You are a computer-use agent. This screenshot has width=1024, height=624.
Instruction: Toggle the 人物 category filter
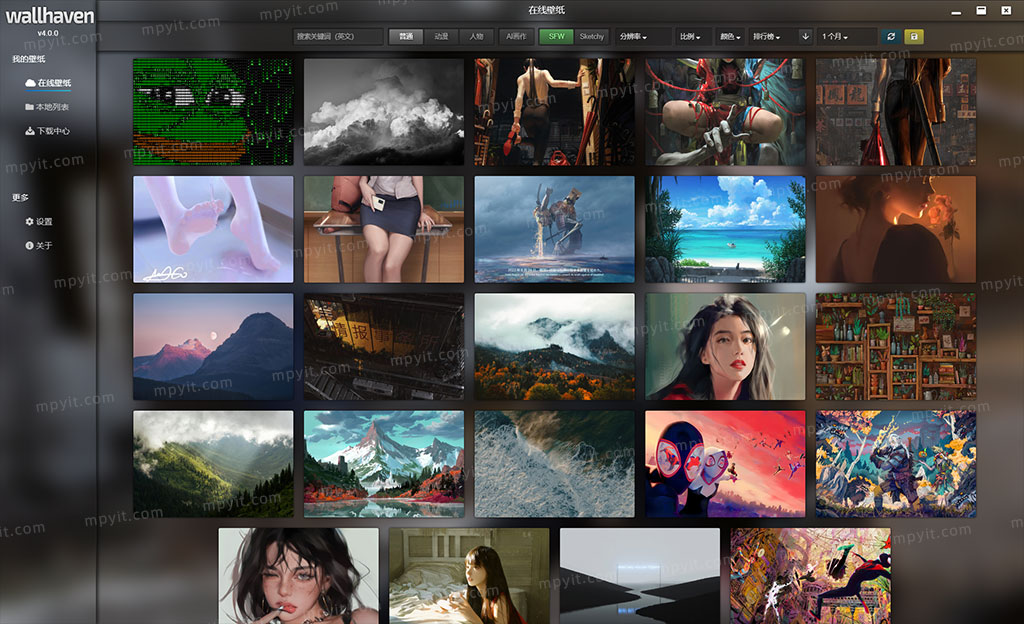(477, 37)
